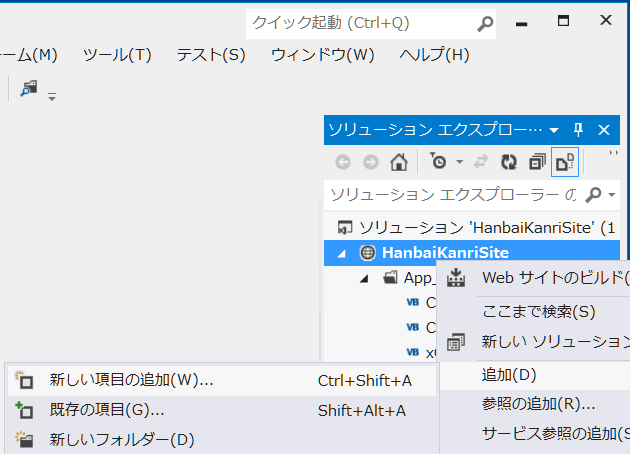Open the テスト(S) menu

tap(211, 55)
